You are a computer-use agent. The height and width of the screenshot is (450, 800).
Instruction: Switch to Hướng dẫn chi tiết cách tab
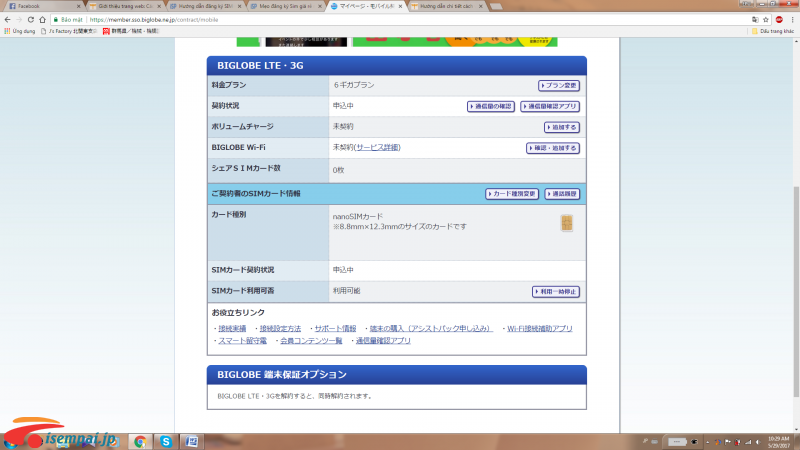(444, 6)
